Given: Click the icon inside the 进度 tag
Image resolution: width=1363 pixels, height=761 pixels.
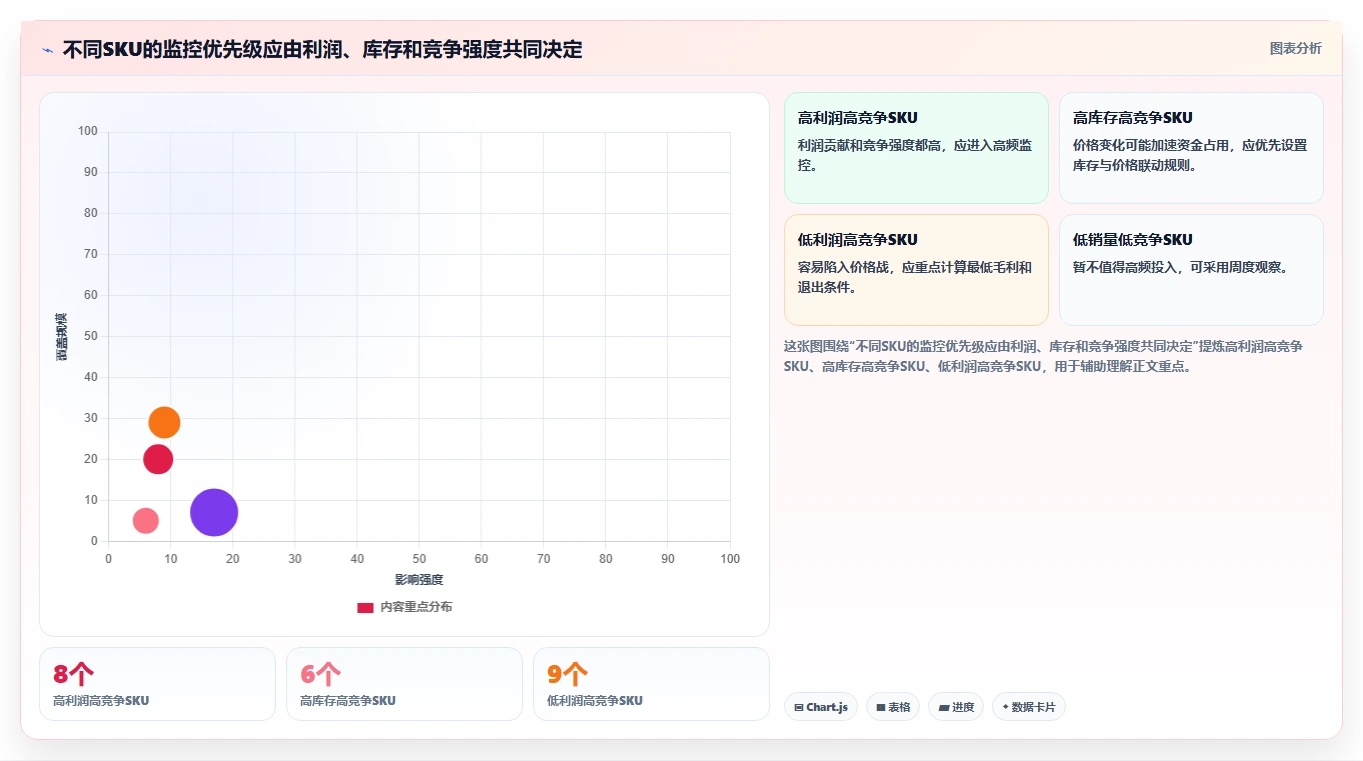Looking at the screenshot, I should tap(944, 708).
